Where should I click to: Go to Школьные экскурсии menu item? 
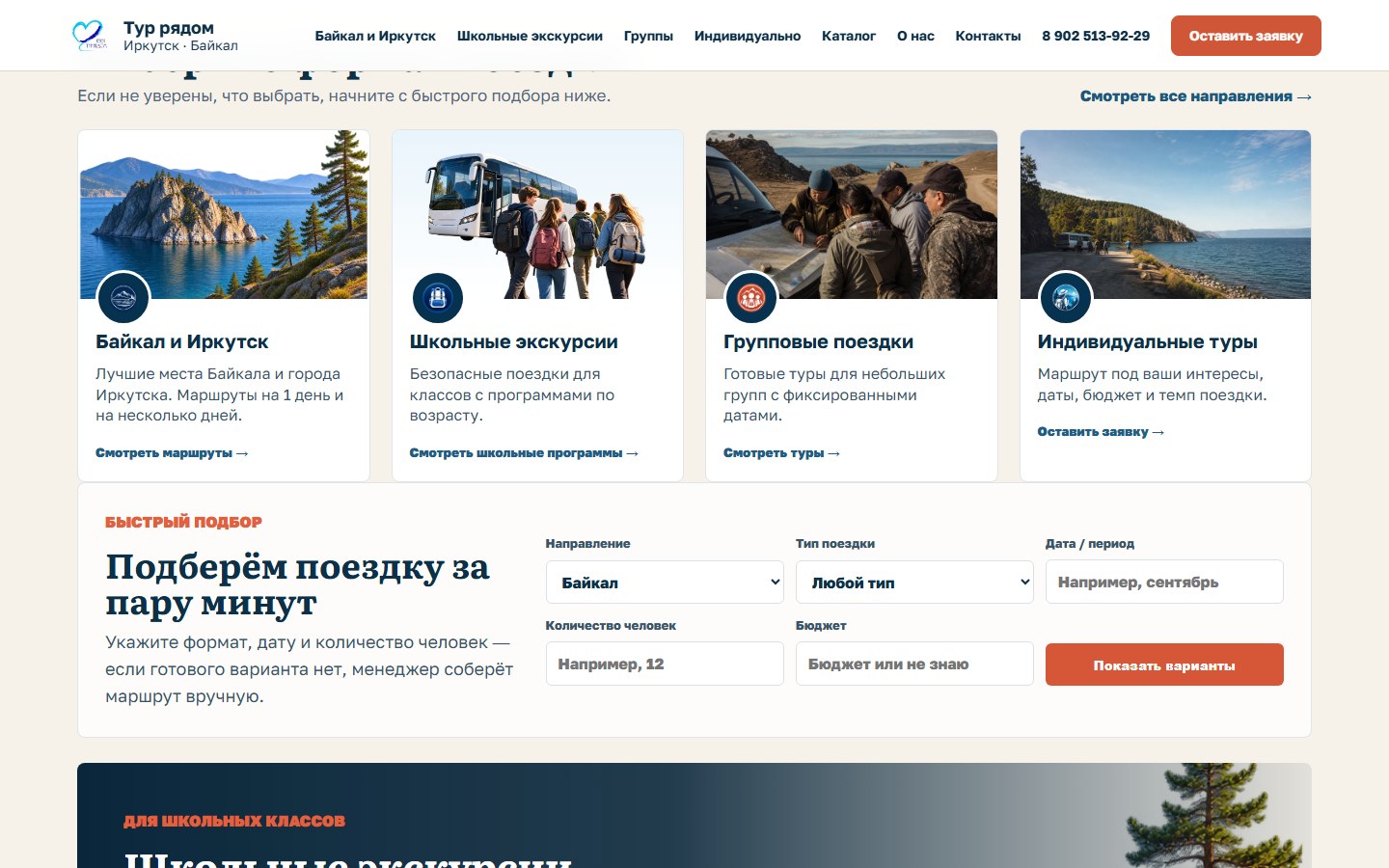coord(530,36)
